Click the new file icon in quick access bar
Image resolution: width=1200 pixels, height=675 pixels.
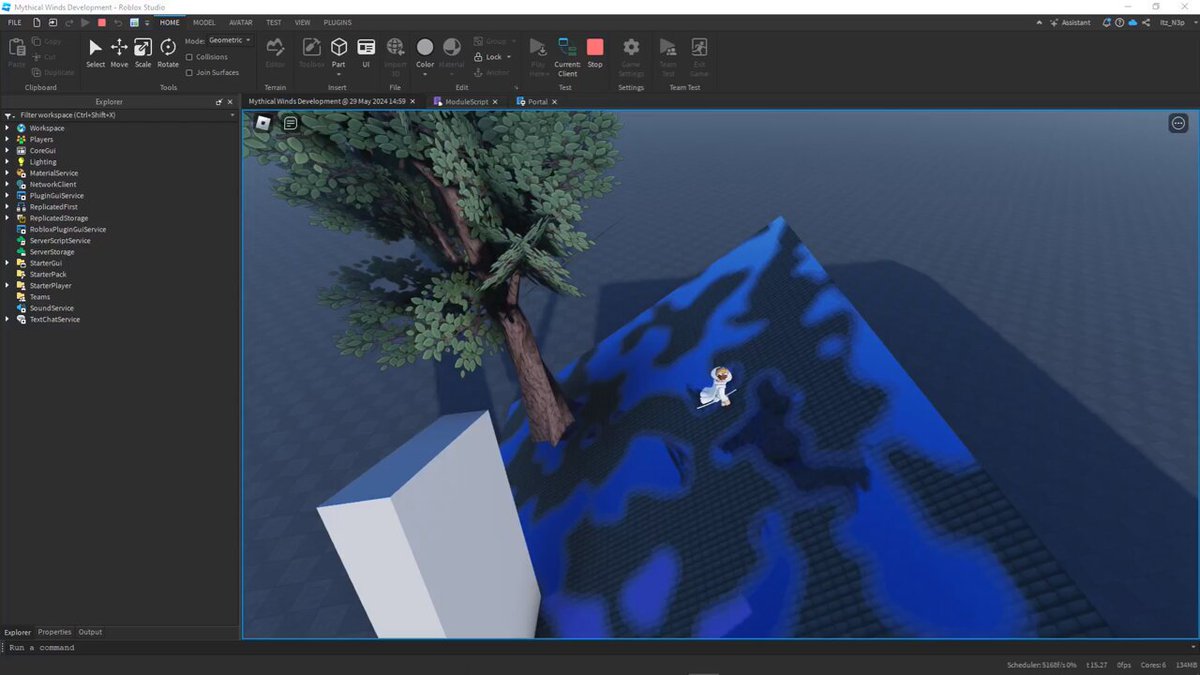38,22
